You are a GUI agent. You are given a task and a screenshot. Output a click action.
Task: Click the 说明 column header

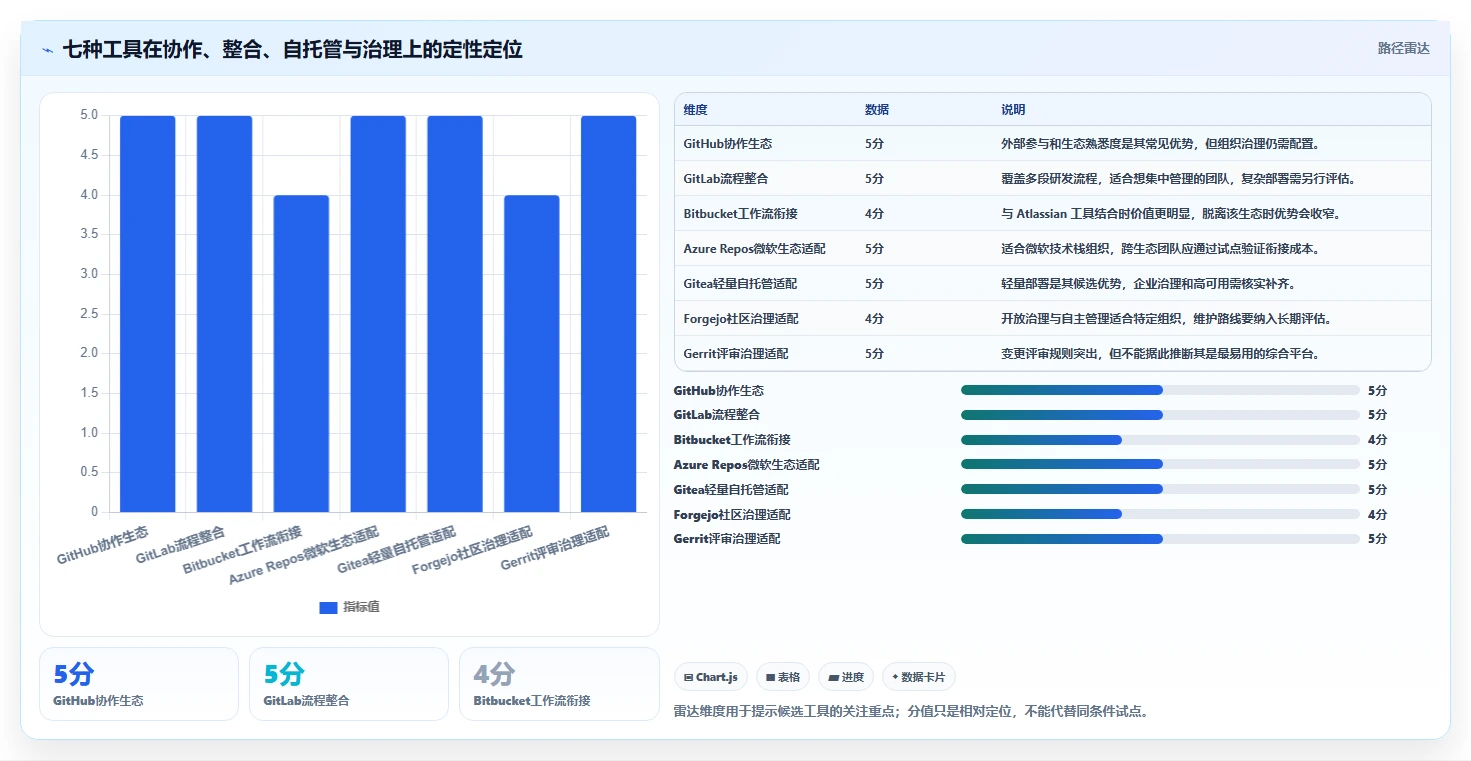(1013, 110)
